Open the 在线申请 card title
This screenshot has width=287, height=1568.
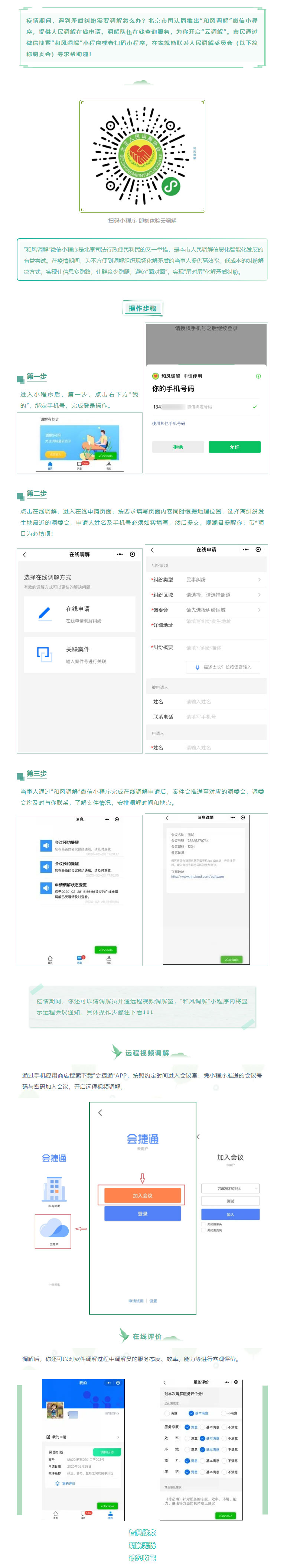click(78, 609)
